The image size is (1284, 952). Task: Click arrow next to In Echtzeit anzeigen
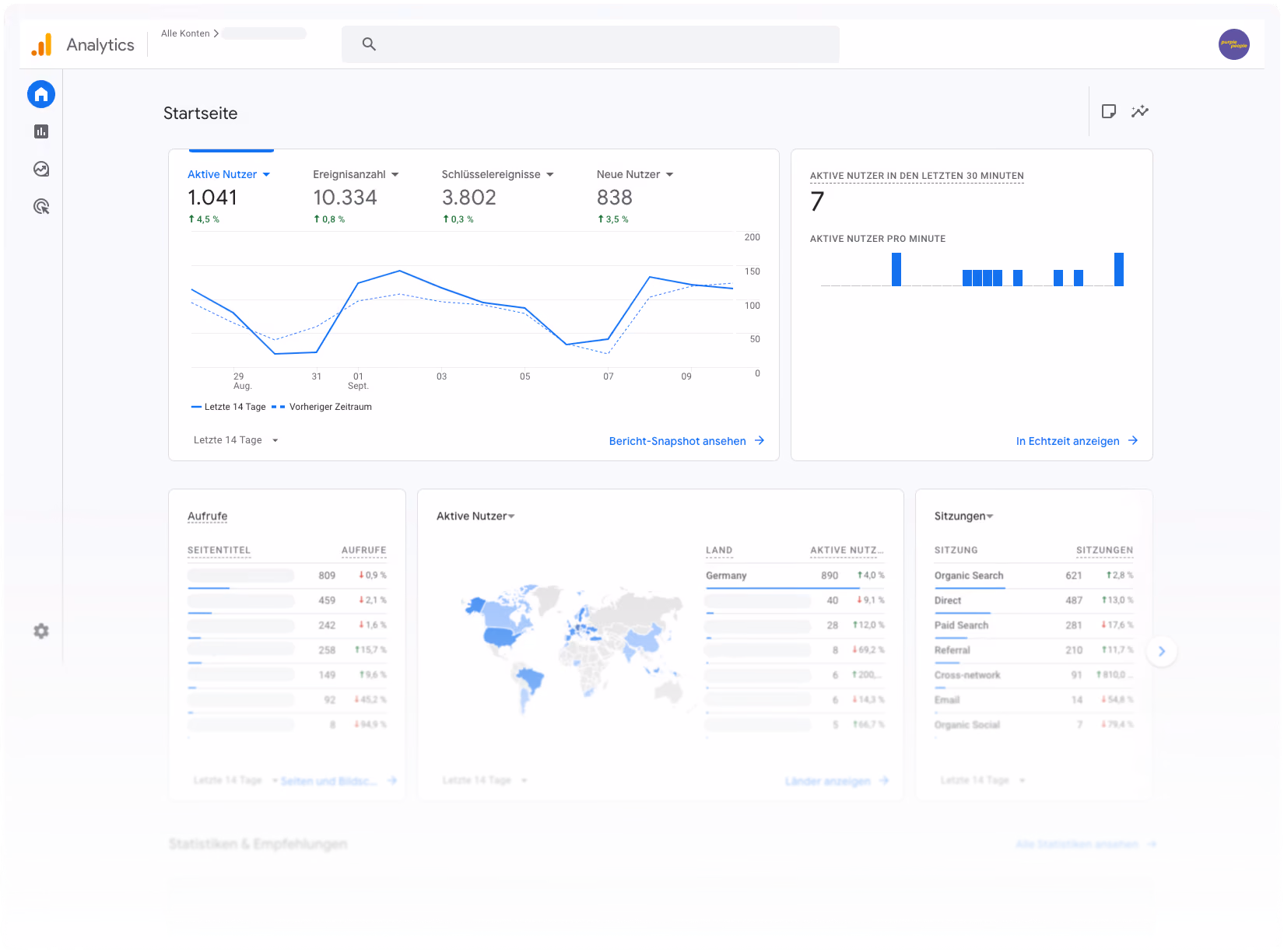[x=1133, y=440]
